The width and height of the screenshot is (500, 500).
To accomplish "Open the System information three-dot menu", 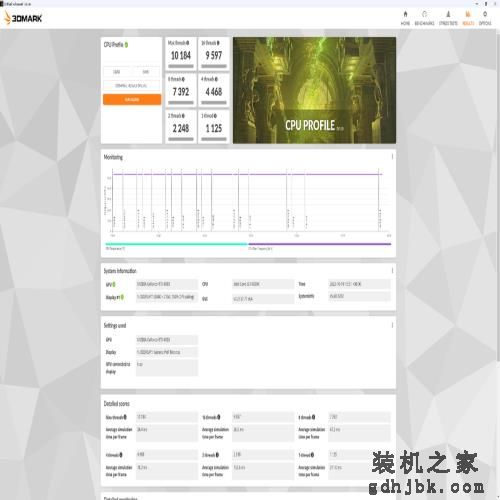I will (392, 270).
